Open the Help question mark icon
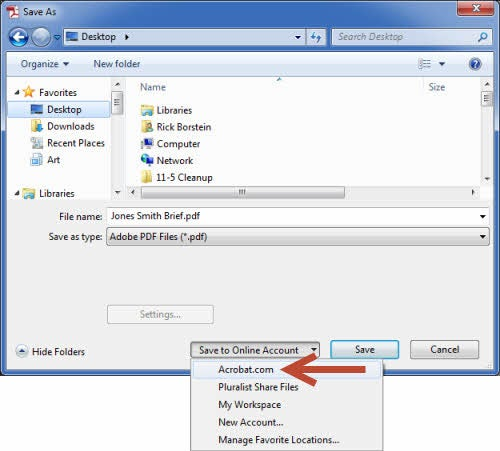This screenshot has height=451, width=500. pyautogui.click(x=475, y=64)
